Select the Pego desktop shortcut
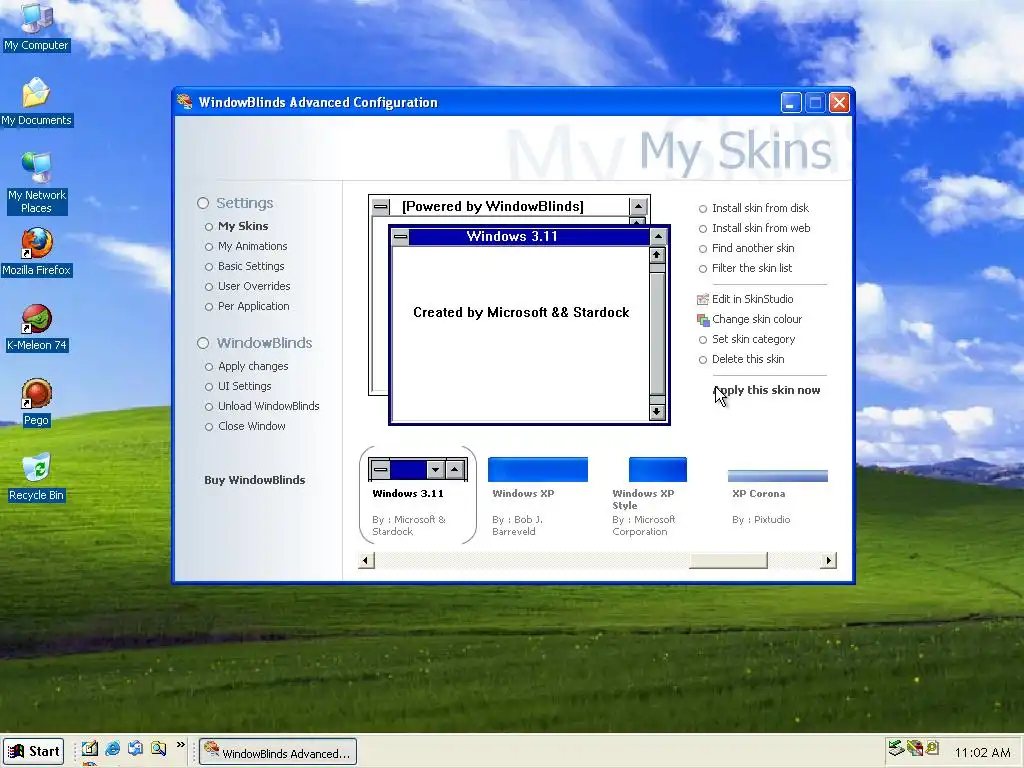The image size is (1024, 768). pyautogui.click(x=36, y=402)
